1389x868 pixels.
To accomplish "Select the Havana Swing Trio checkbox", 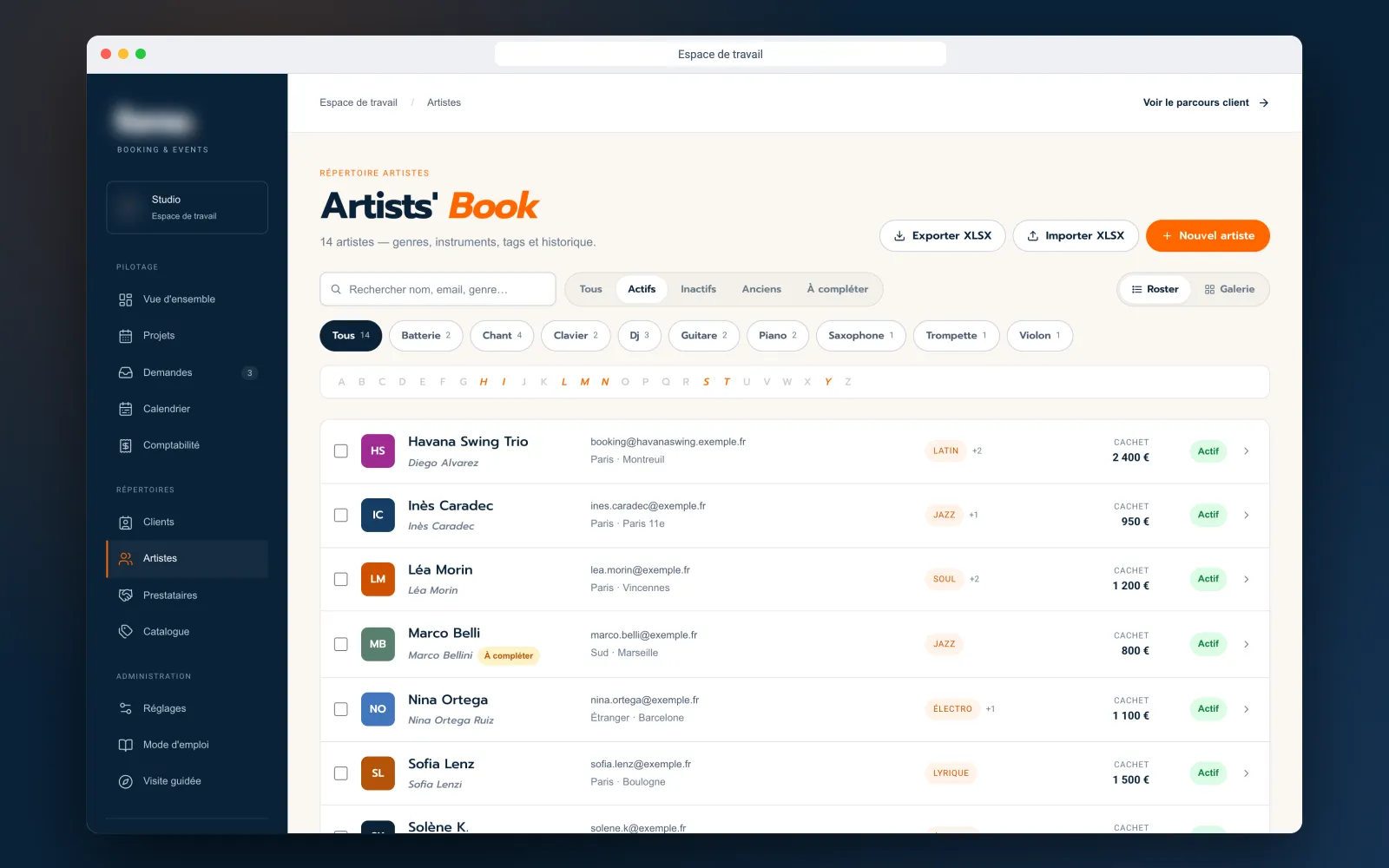I will coord(341,450).
